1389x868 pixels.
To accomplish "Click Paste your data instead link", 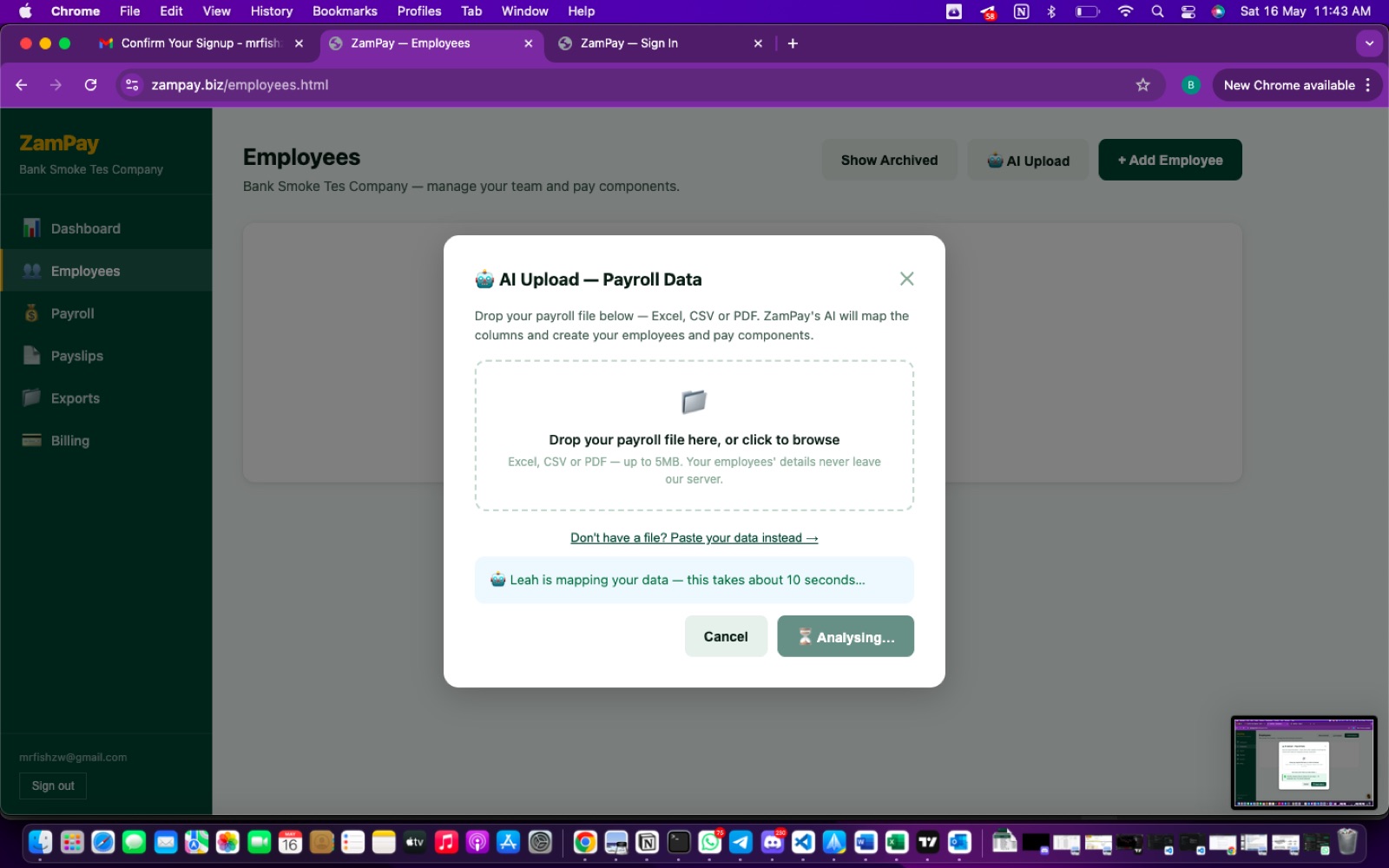I will [x=694, y=538].
